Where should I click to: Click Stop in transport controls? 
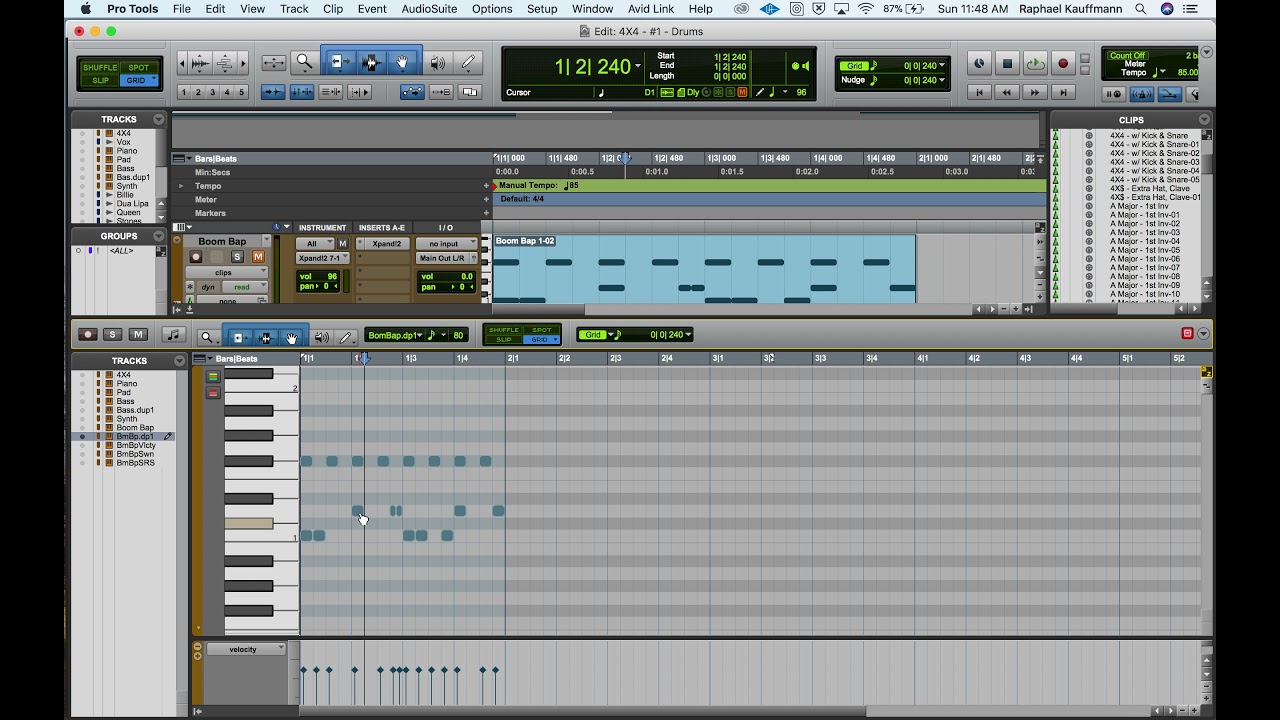pyautogui.click(x=1007, y=64)
